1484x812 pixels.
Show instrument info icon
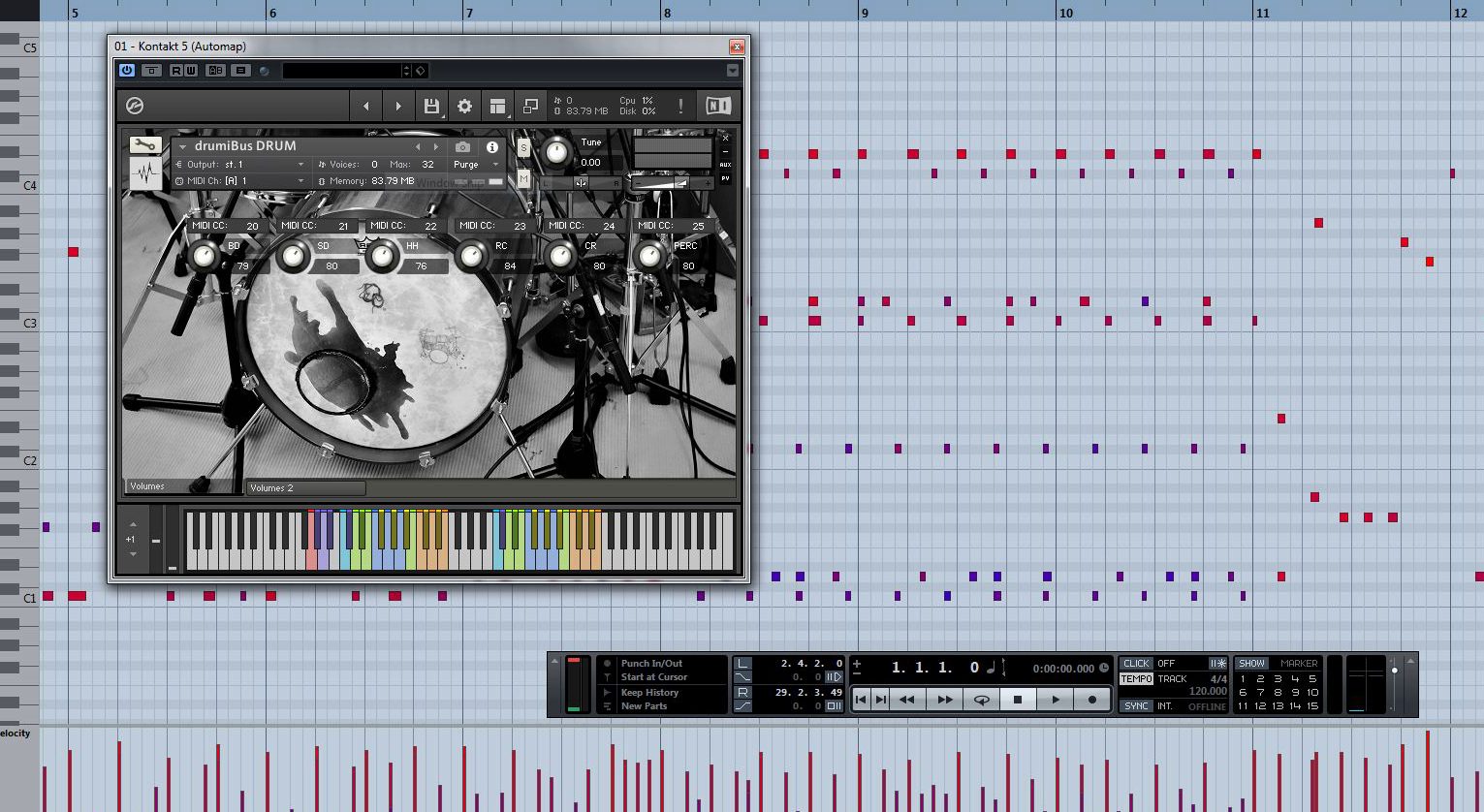[x=491, y=147]
